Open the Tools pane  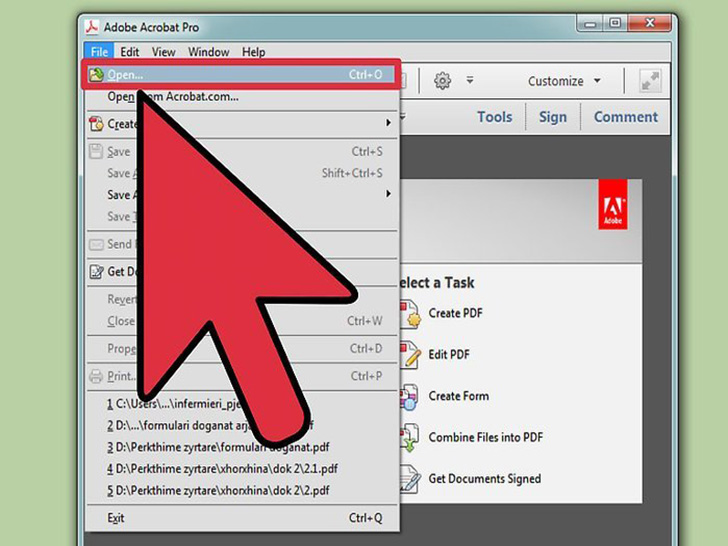[494, 117]
